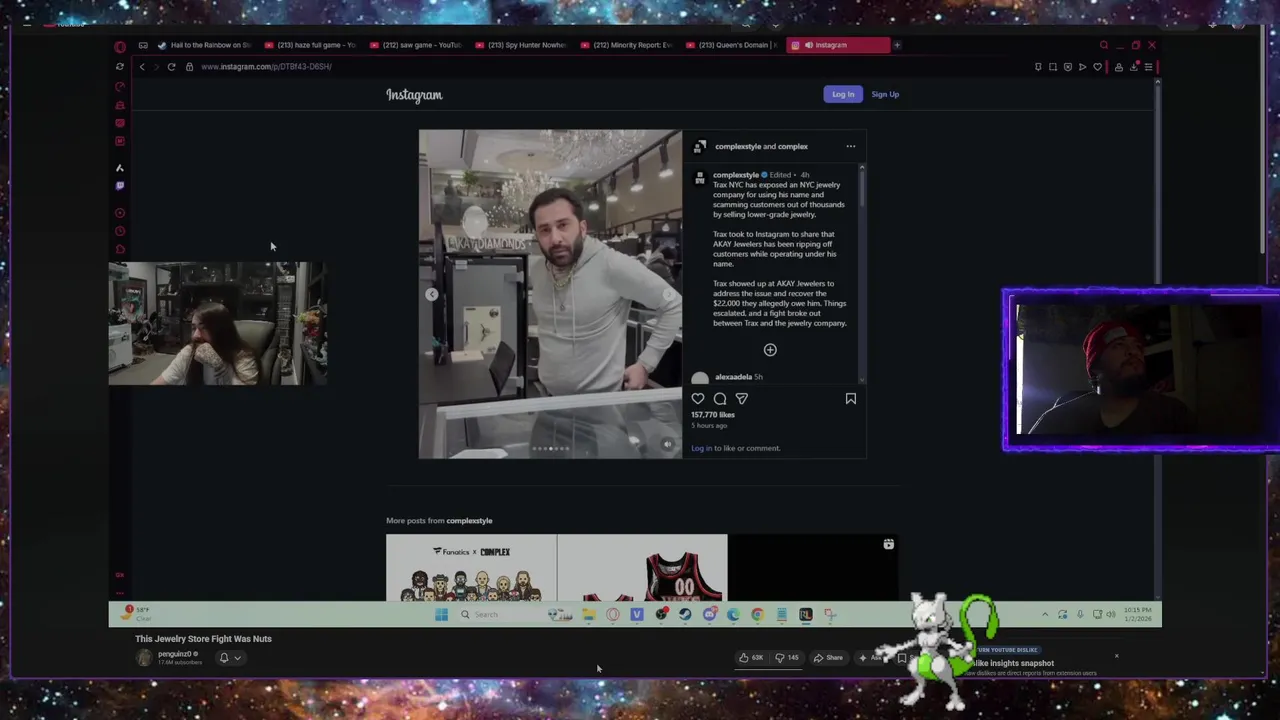The image size is (1280, 720).
Task: Click the browser back arrow
Action: pyautogui.click(x=142, y=67)
